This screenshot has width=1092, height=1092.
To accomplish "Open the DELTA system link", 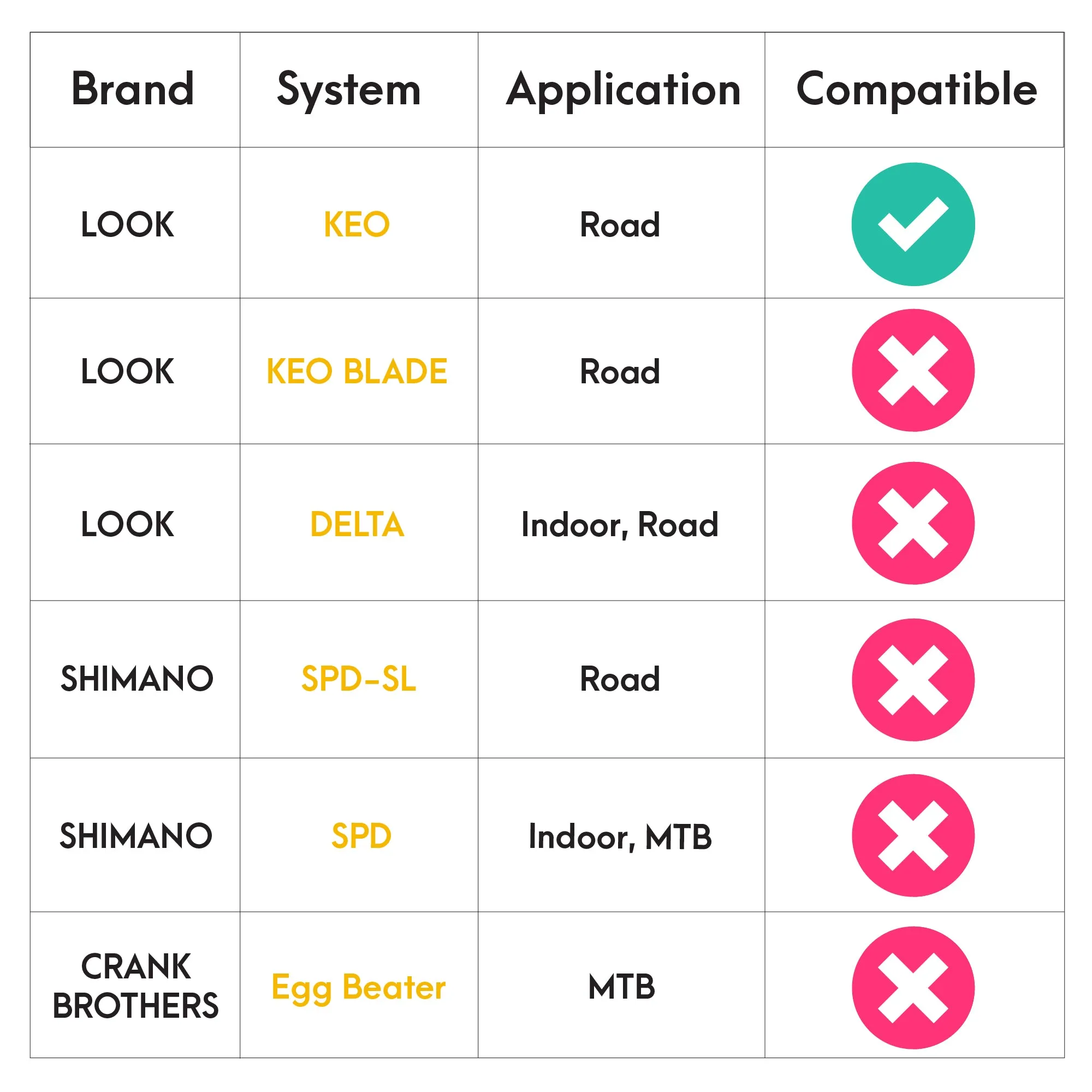I will point(357,524).
